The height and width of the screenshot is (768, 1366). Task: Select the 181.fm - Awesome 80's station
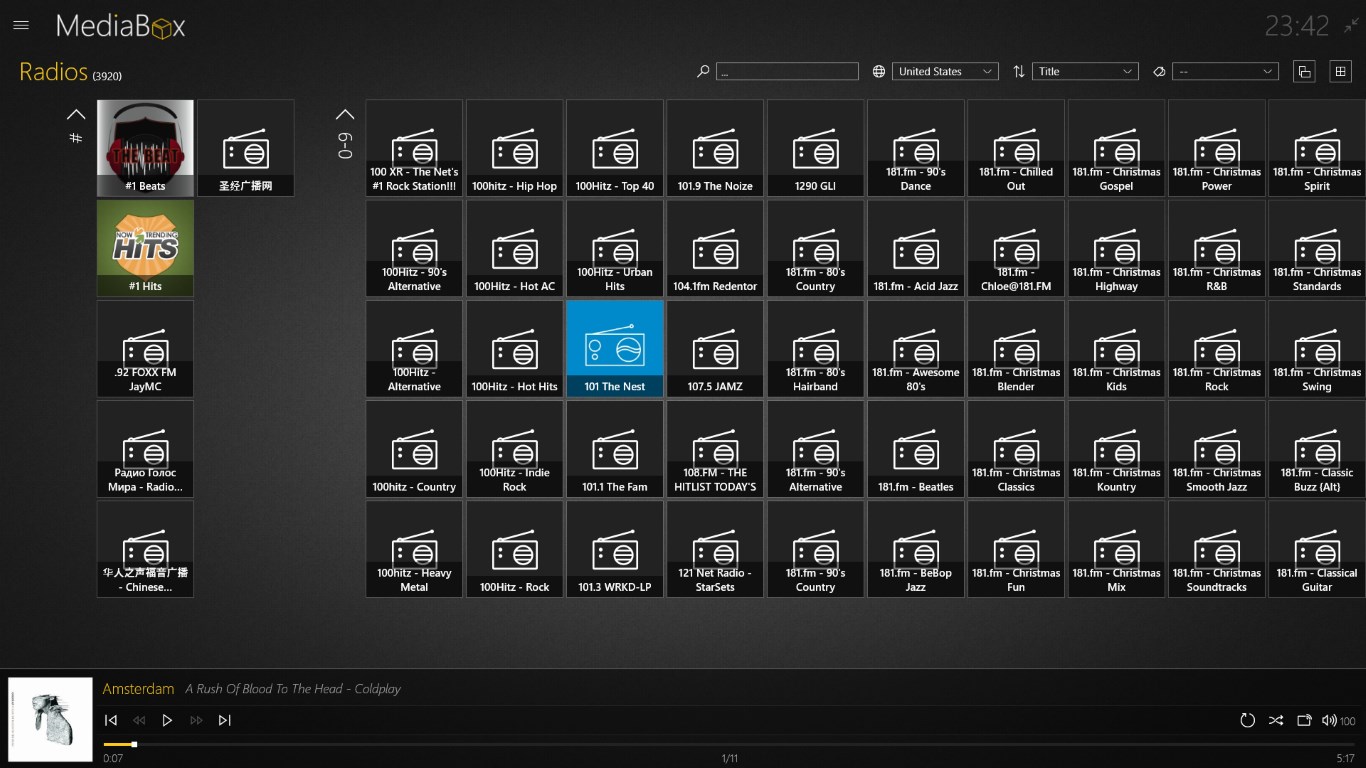point(915,349)
